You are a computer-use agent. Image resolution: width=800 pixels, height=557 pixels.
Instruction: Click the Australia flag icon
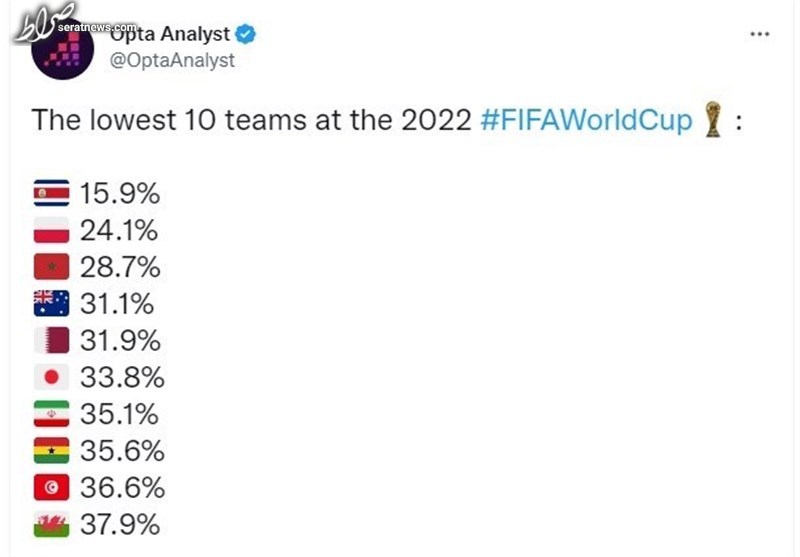[52, 303]
